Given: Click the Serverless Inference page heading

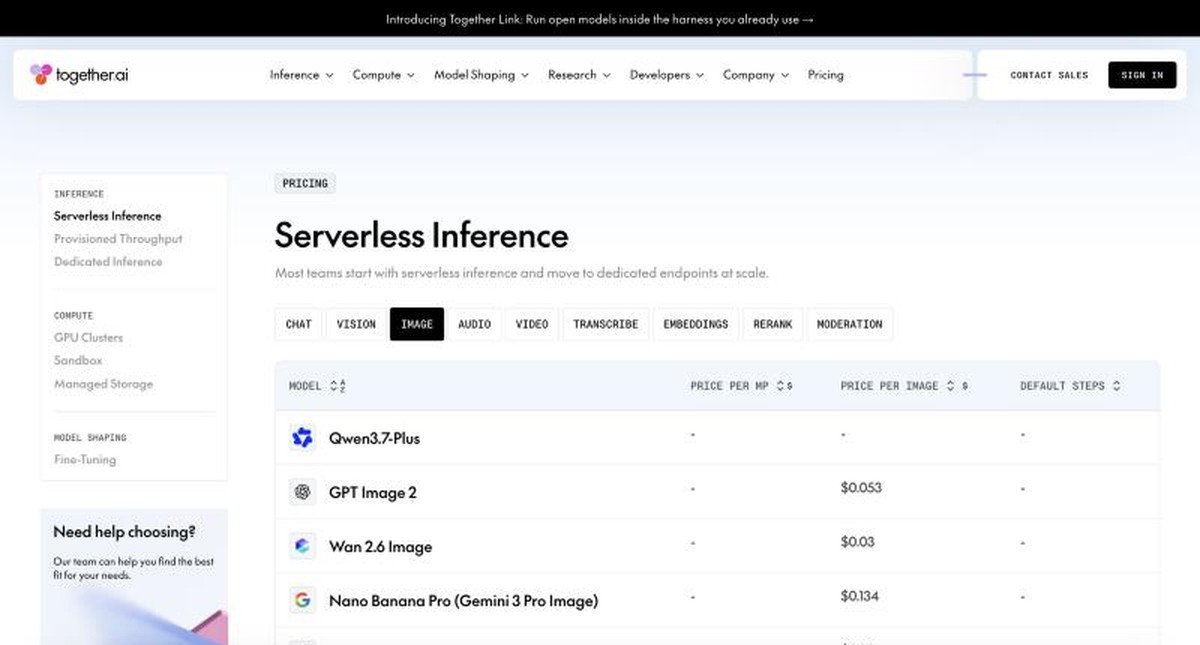Looking at the screenshot, I should tap(421, 236).
